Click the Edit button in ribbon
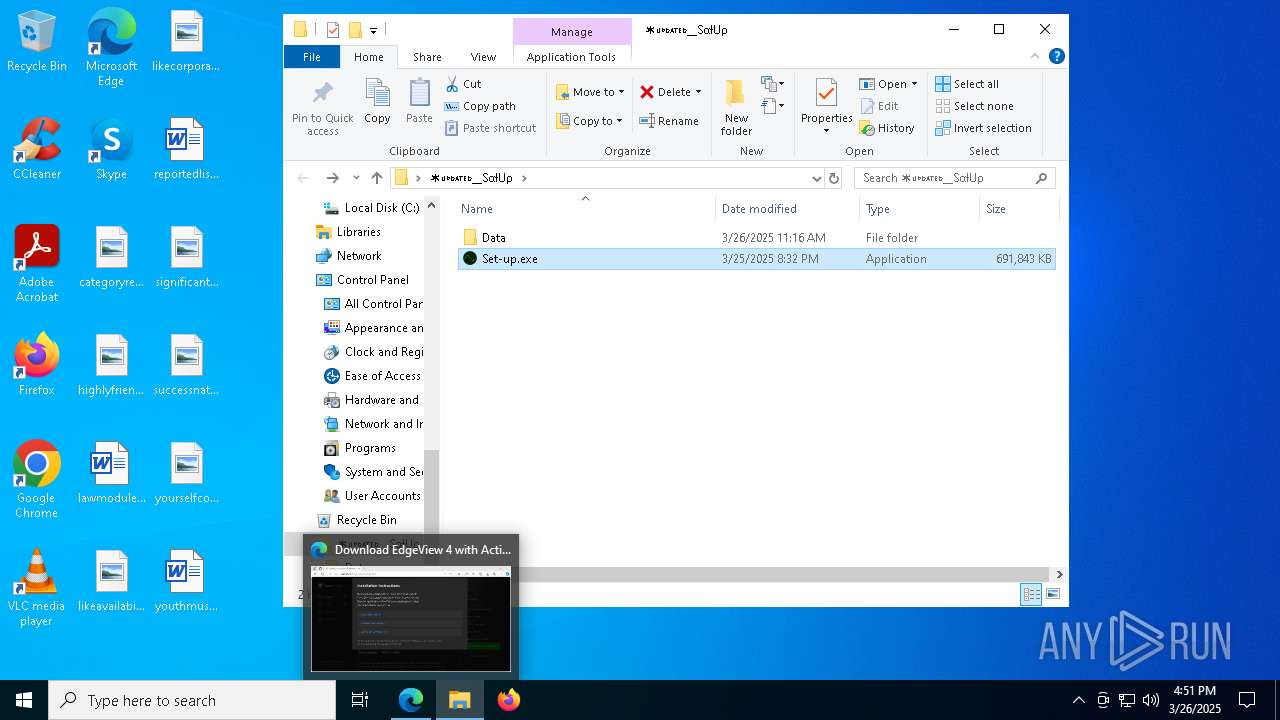The image size is (1280, 720). [878, 106]
